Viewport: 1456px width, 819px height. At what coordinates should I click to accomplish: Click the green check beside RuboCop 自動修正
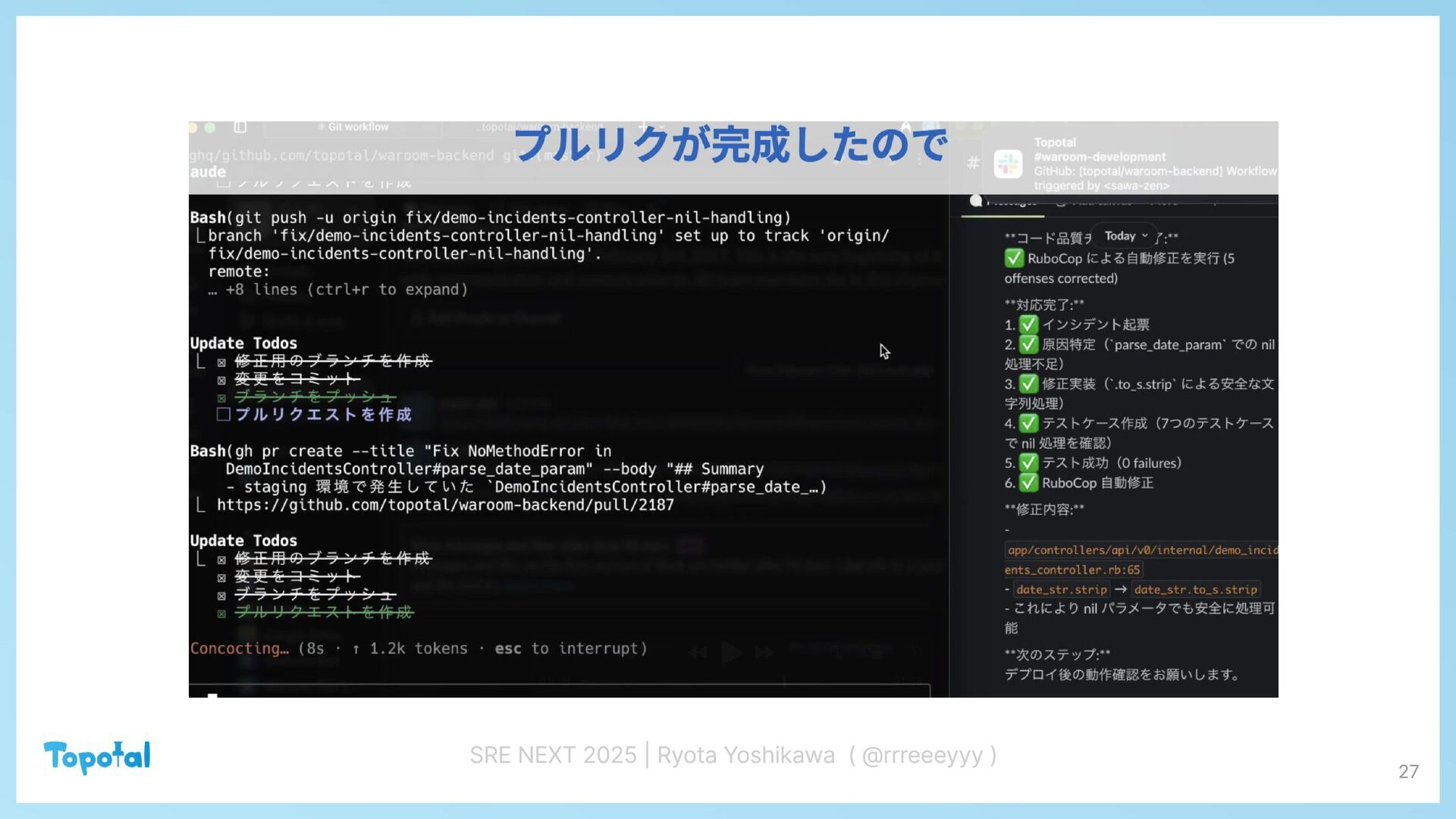(1028, 482)
